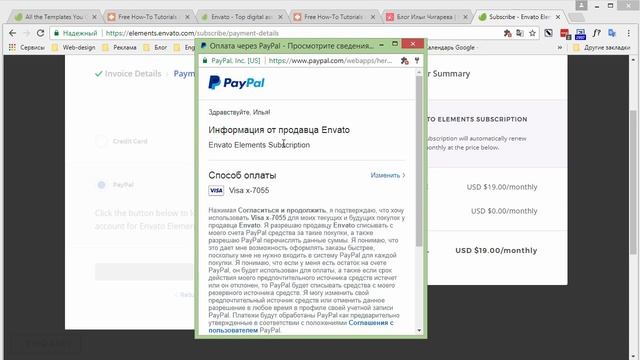Select the Credit Card radio option
Viewport: 640px width, 360px height.
click(101, 141)
